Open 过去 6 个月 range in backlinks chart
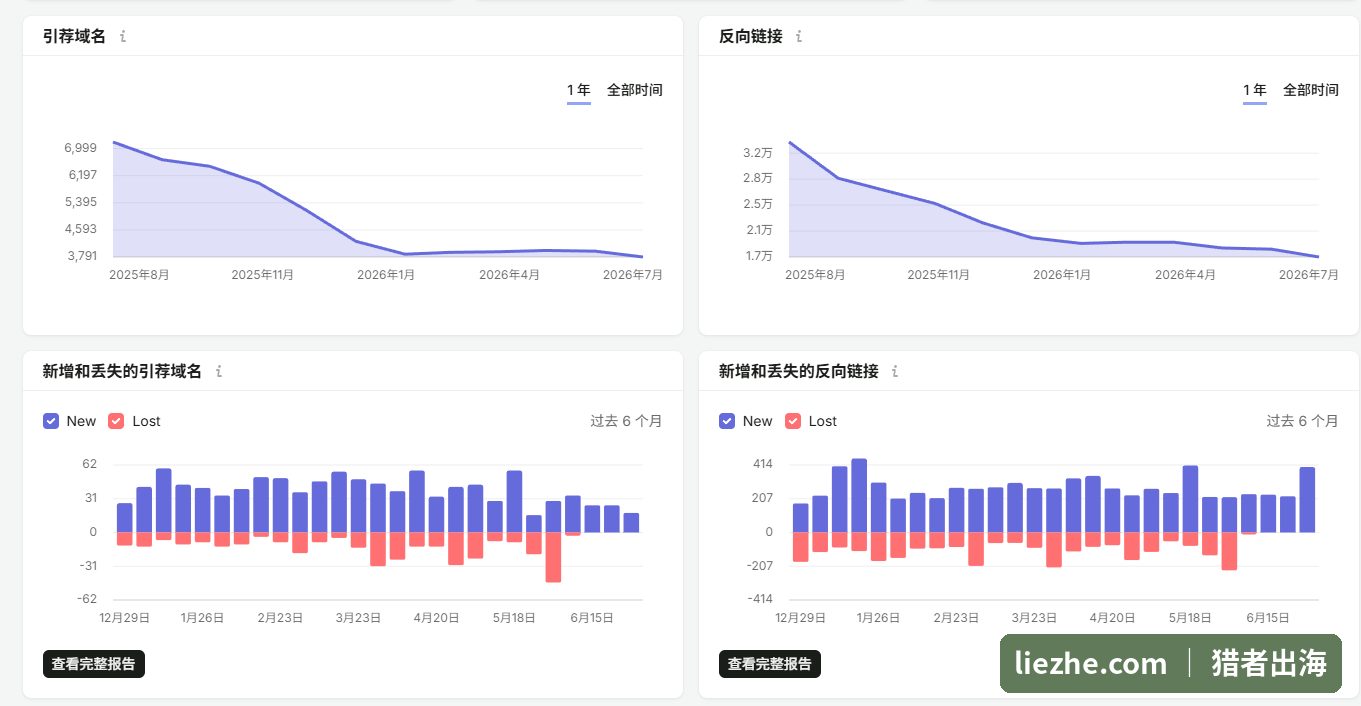 [x=1302, y=421]
